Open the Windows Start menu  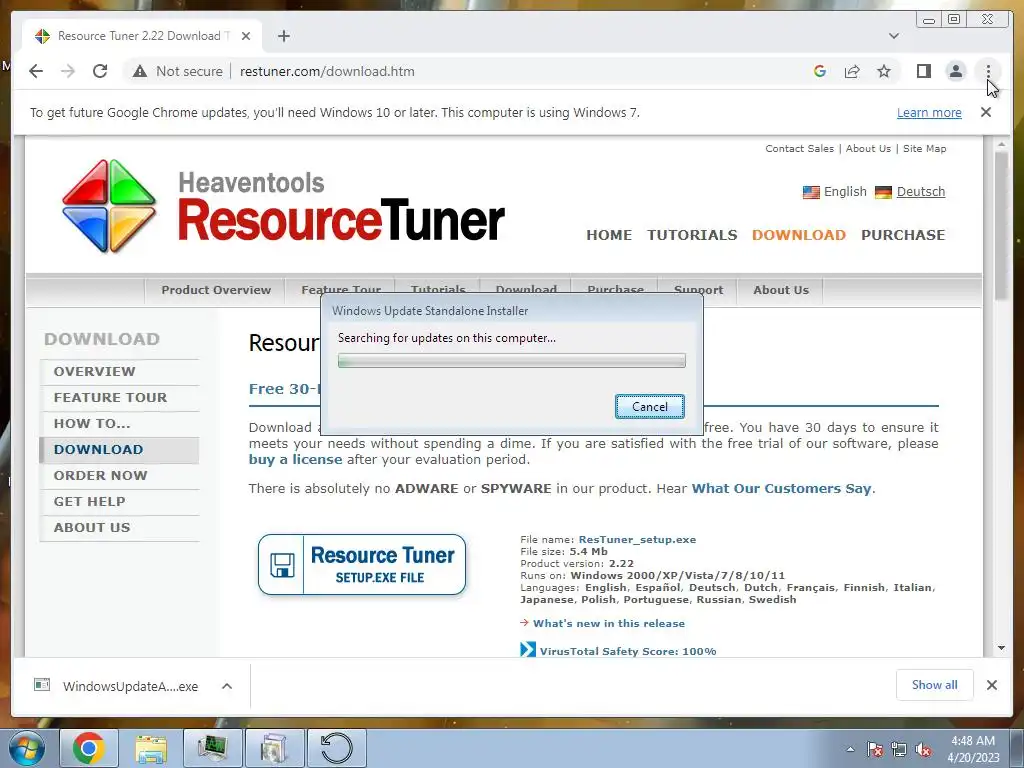coord(26,749)
